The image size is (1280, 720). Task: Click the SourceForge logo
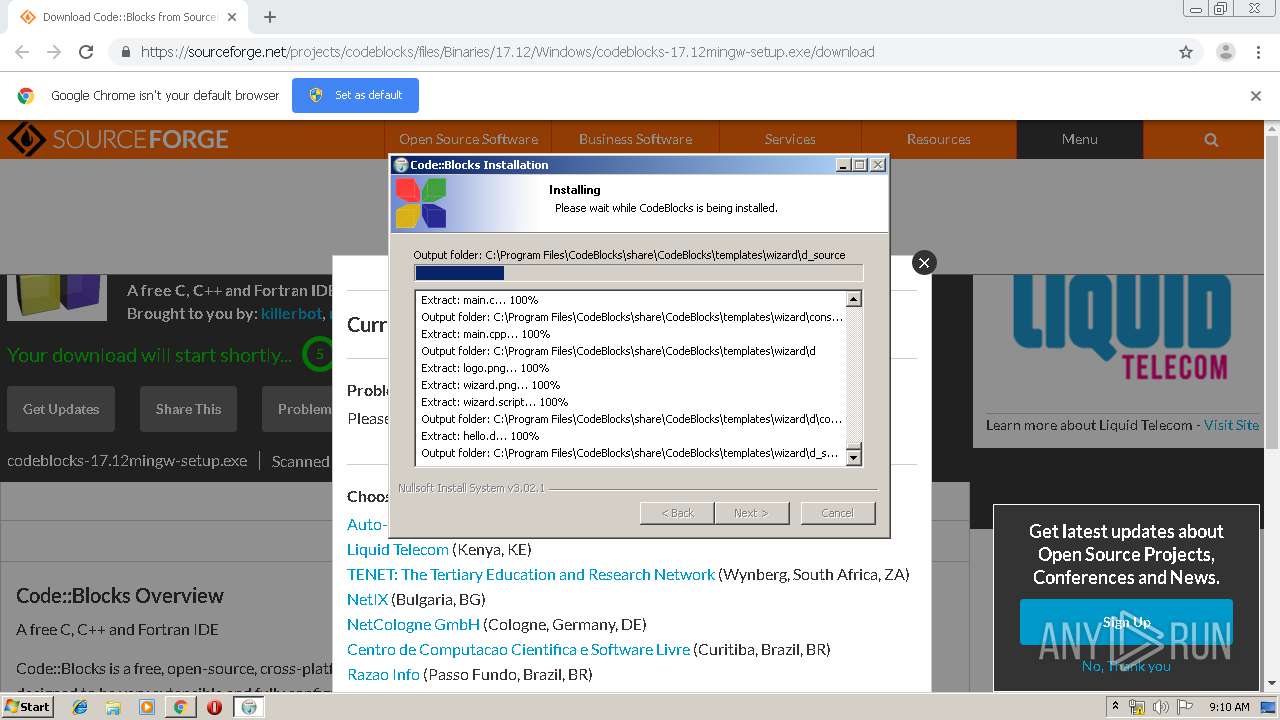click(118, 139)
